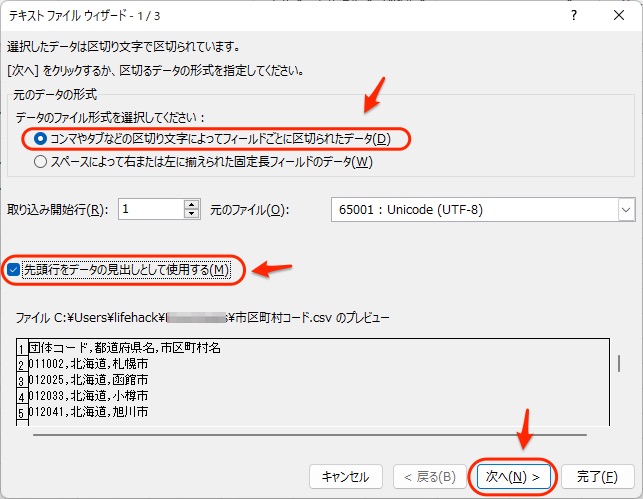Click the キャンセル button
This screenshot has width=643, height=499.
coord(346,476)
